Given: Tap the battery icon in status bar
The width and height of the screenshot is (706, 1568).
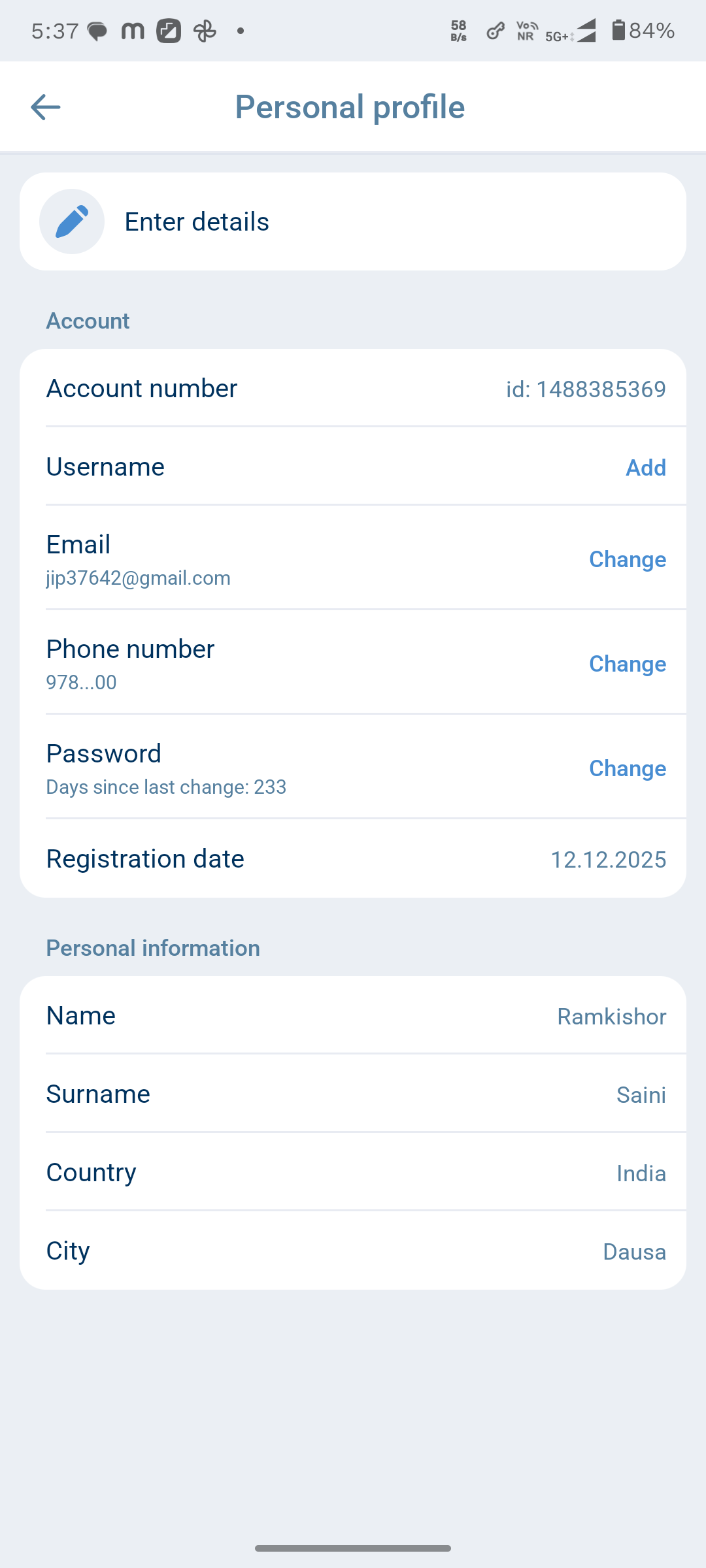Looking at the screenshot, I should tap(618, 30).
